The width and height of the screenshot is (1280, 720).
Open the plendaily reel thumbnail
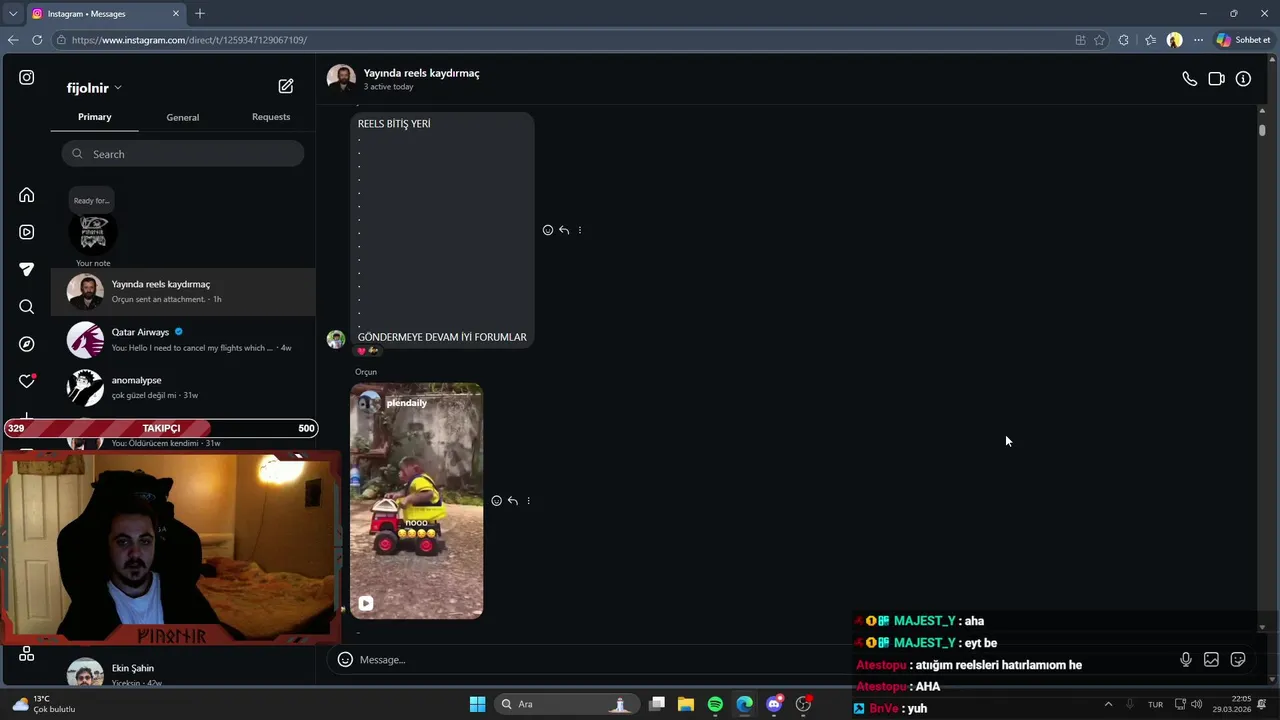[416, 501]
